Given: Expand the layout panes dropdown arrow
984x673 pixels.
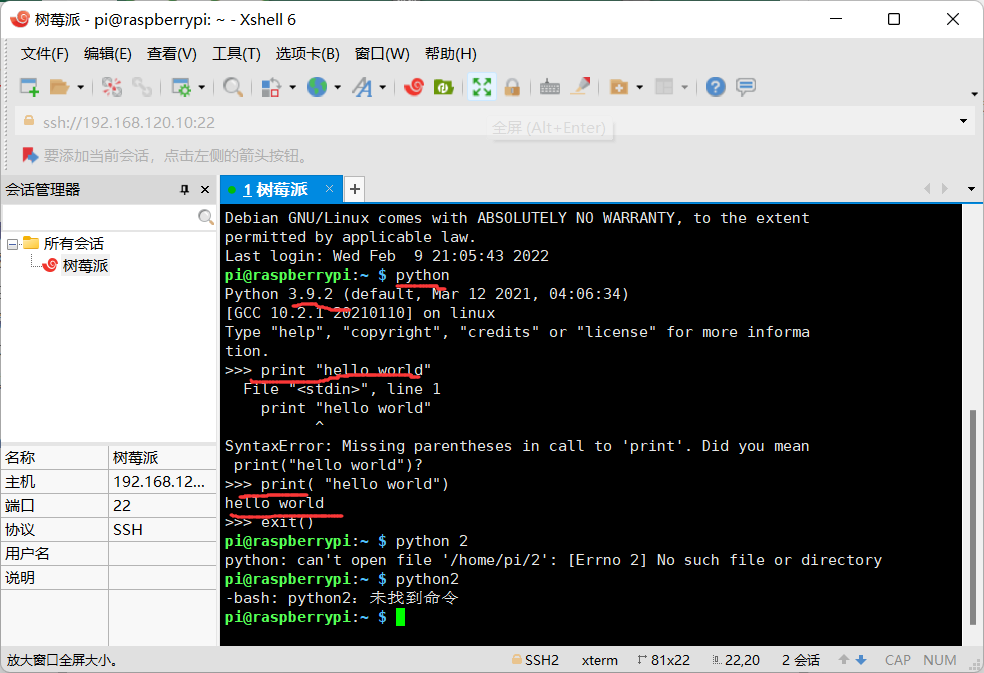Looking at the screenshot, I should click(685, 87).
